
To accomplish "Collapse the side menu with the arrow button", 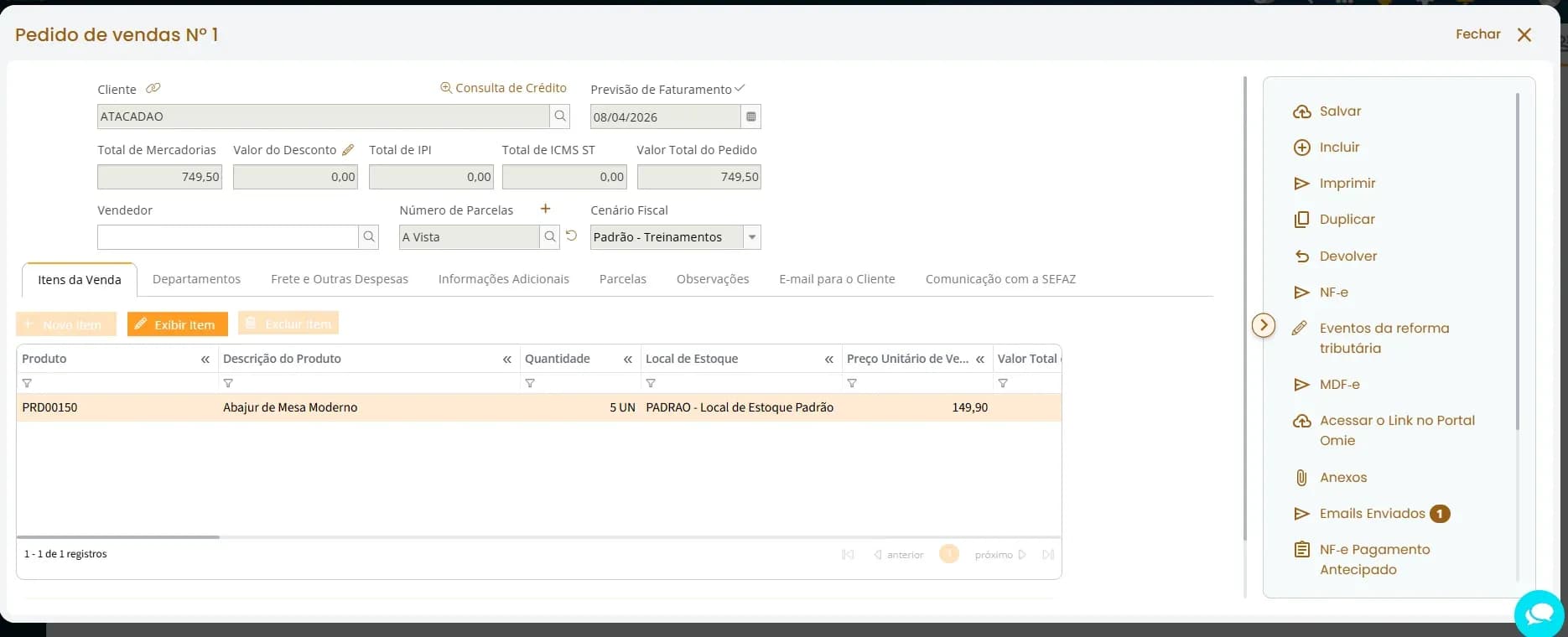I will tap(1264, 325).
